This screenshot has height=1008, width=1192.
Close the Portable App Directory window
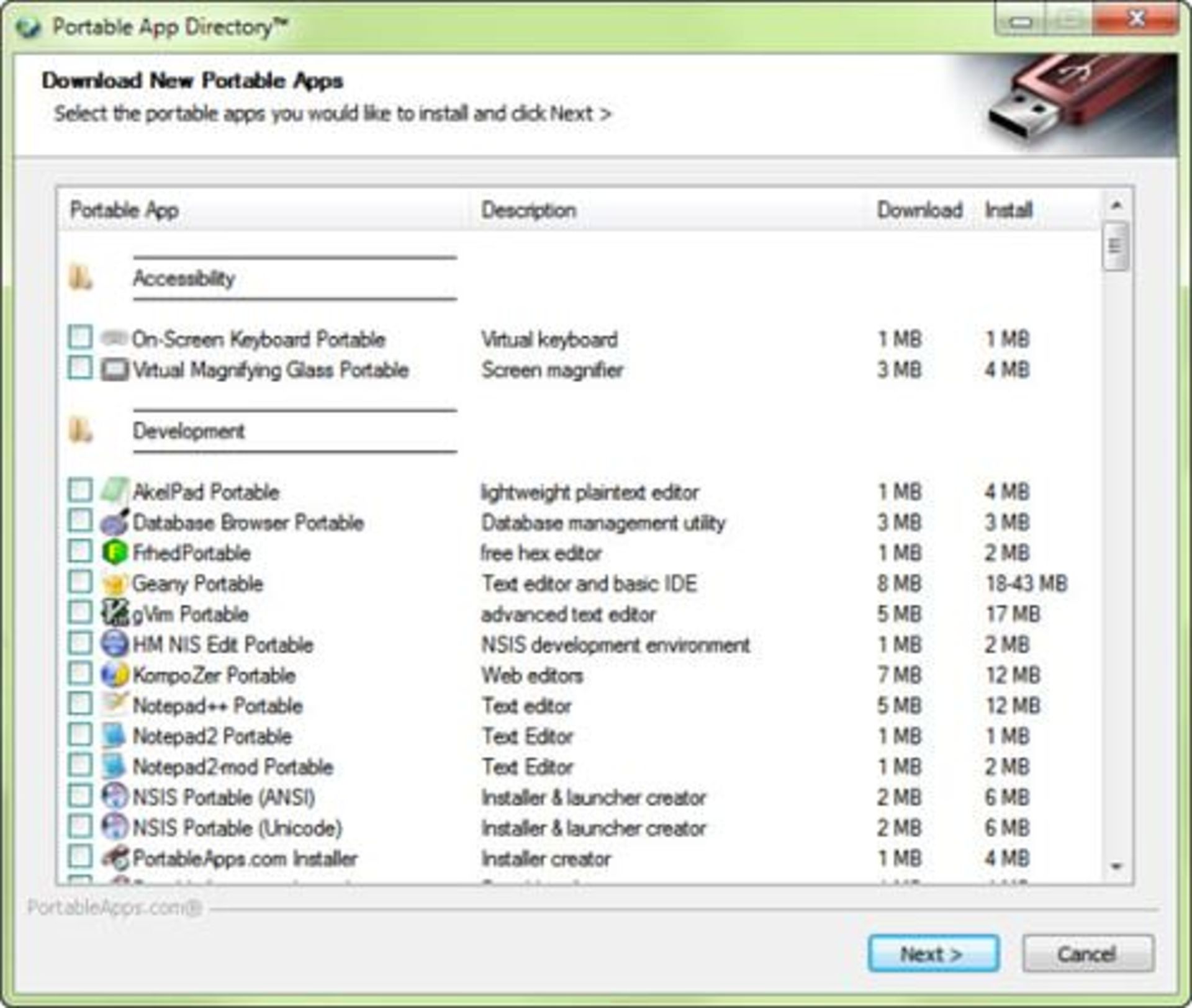tap(1135, 20)
